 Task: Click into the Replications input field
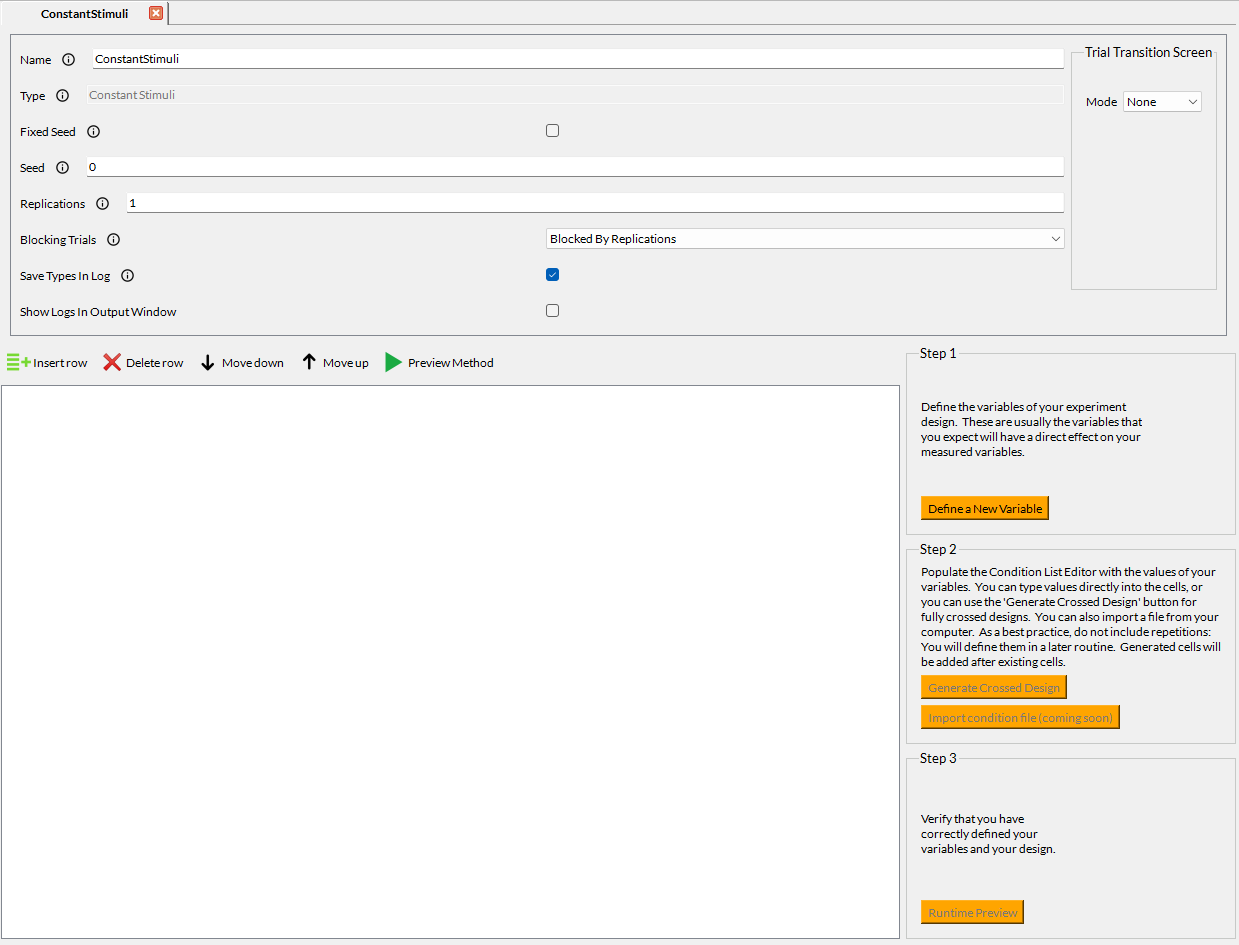[x=595, y=203]
